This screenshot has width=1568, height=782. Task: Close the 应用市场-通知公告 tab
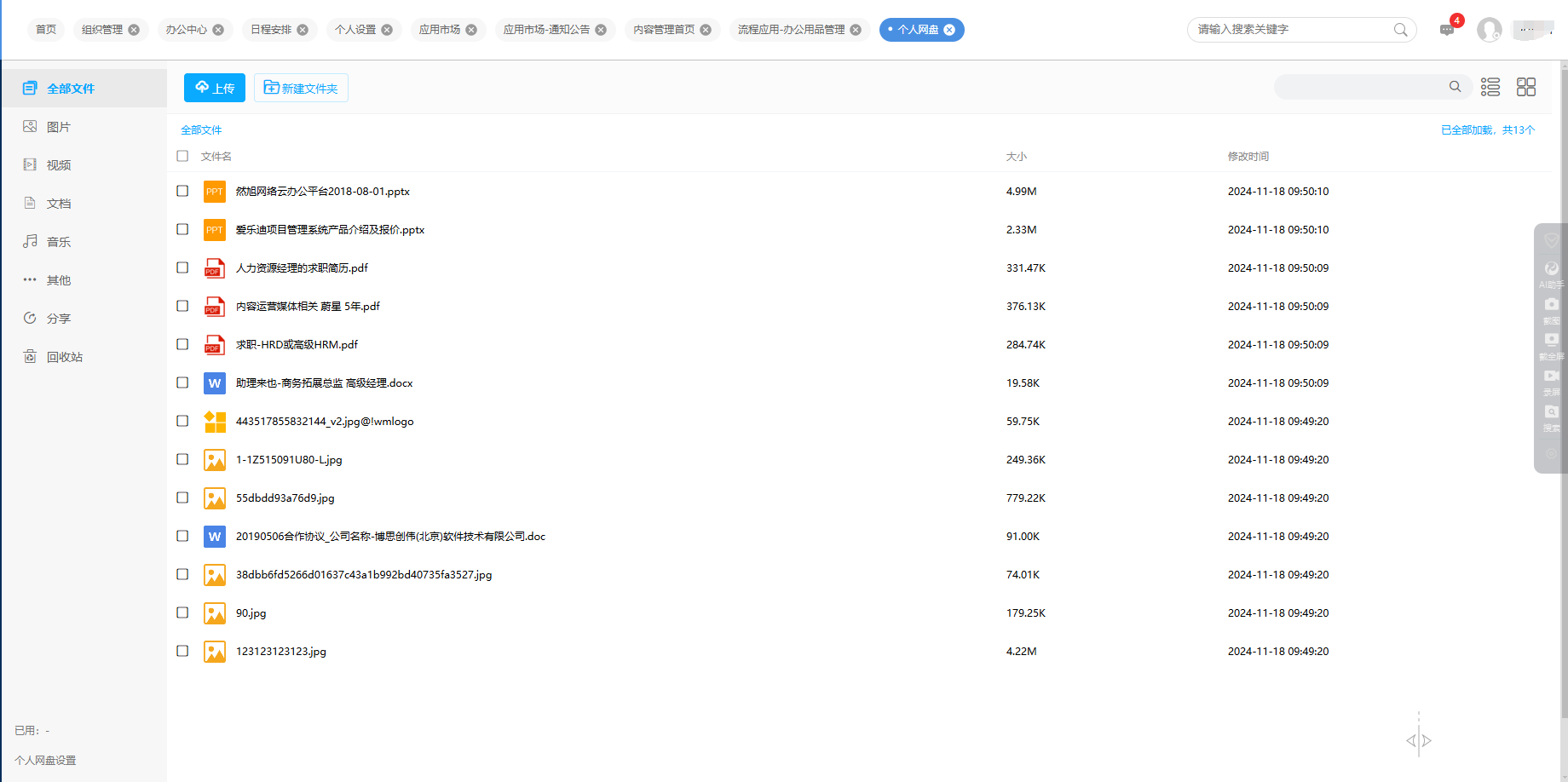601,30
